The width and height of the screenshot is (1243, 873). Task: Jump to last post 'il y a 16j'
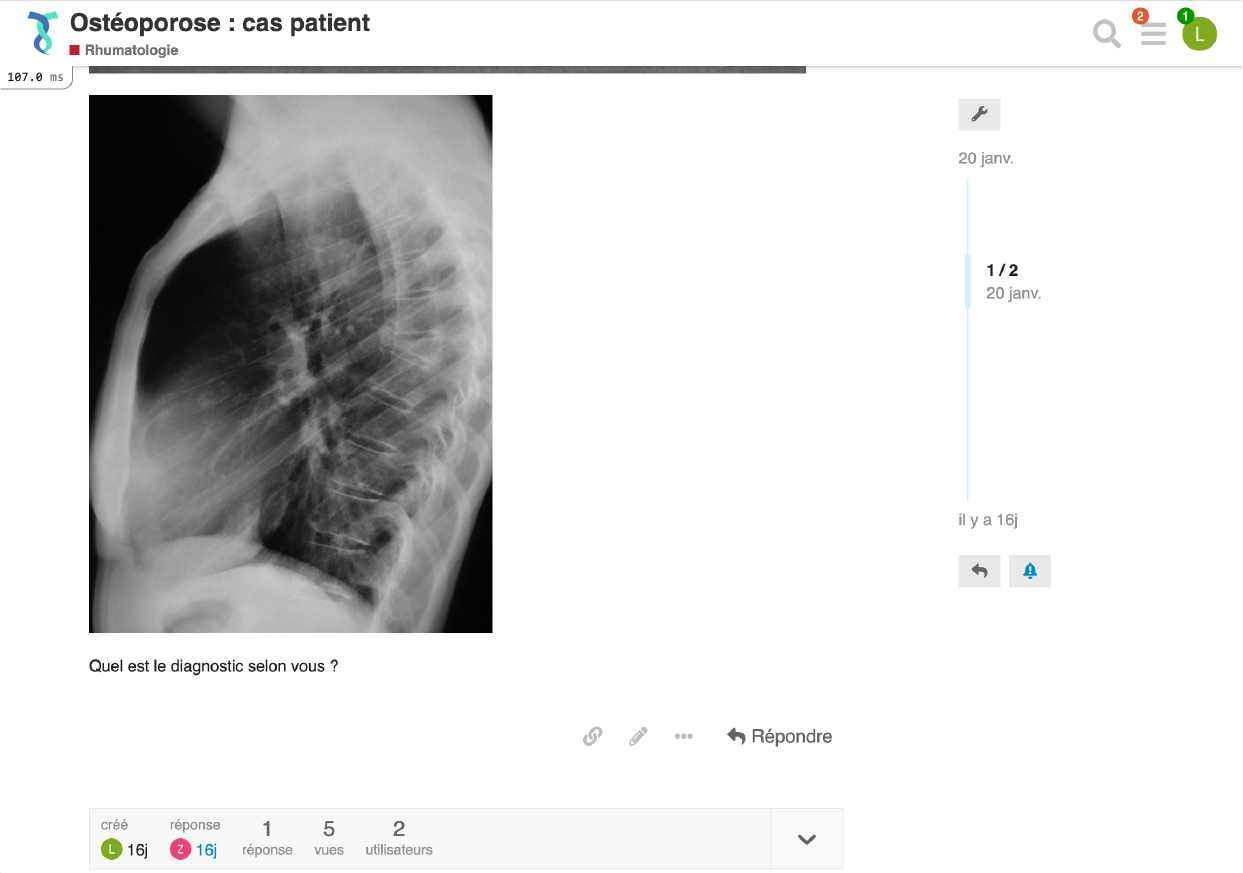pyautogui.click(x=987, y=520)
